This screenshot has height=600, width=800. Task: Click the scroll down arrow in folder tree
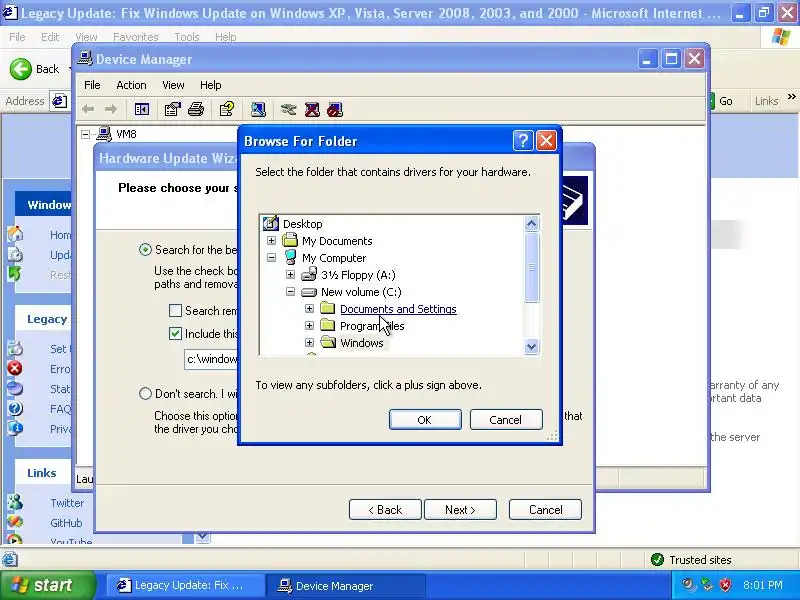click(531, 346)
